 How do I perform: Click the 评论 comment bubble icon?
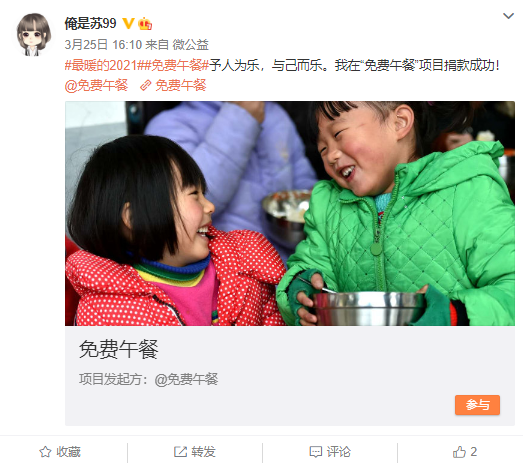click(x=316, y=452)
